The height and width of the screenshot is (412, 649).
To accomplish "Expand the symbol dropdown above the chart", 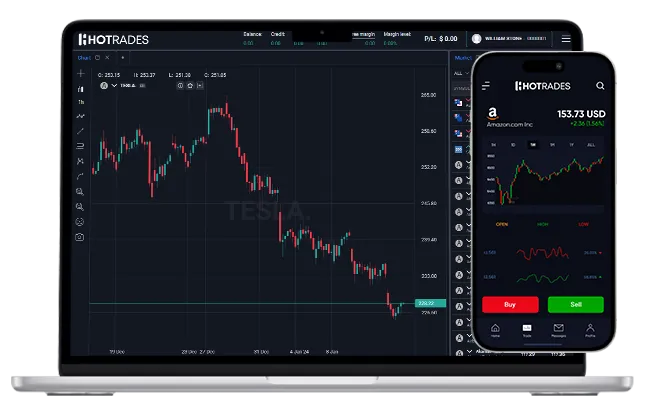I will point(114,86).
